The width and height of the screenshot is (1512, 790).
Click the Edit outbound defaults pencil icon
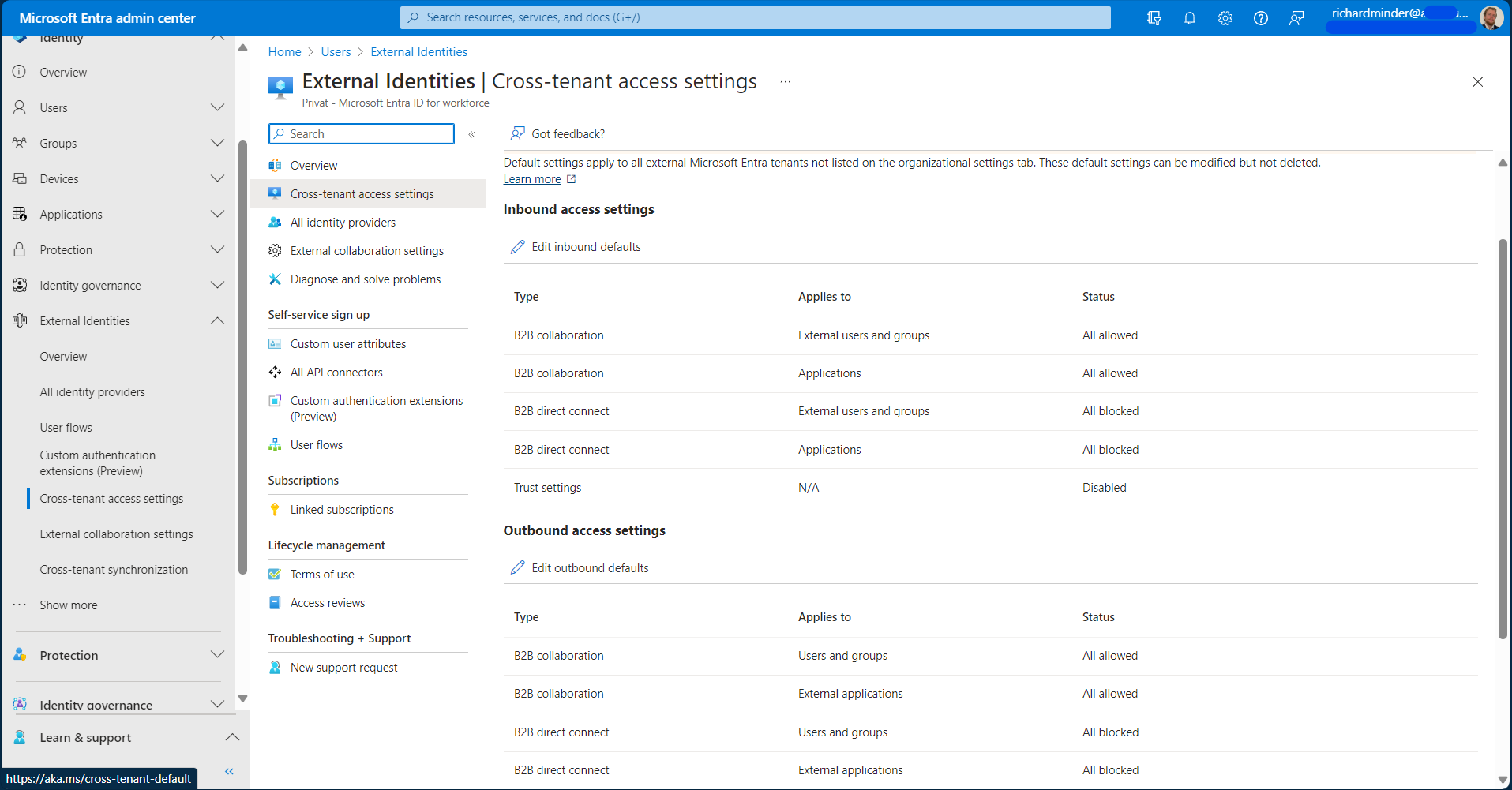[x=518, y=567]
